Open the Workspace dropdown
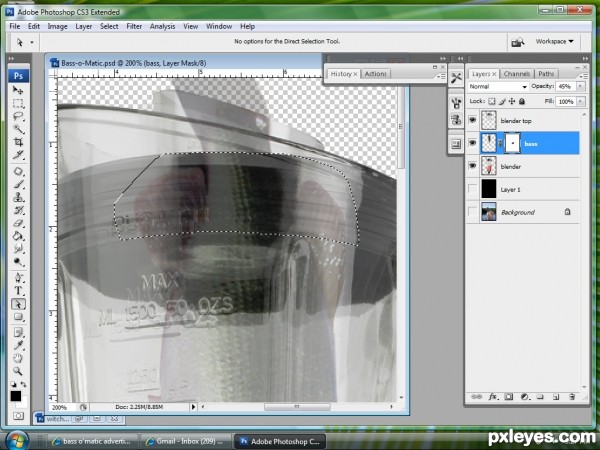The image size is (600, 450). click(554, 41)
